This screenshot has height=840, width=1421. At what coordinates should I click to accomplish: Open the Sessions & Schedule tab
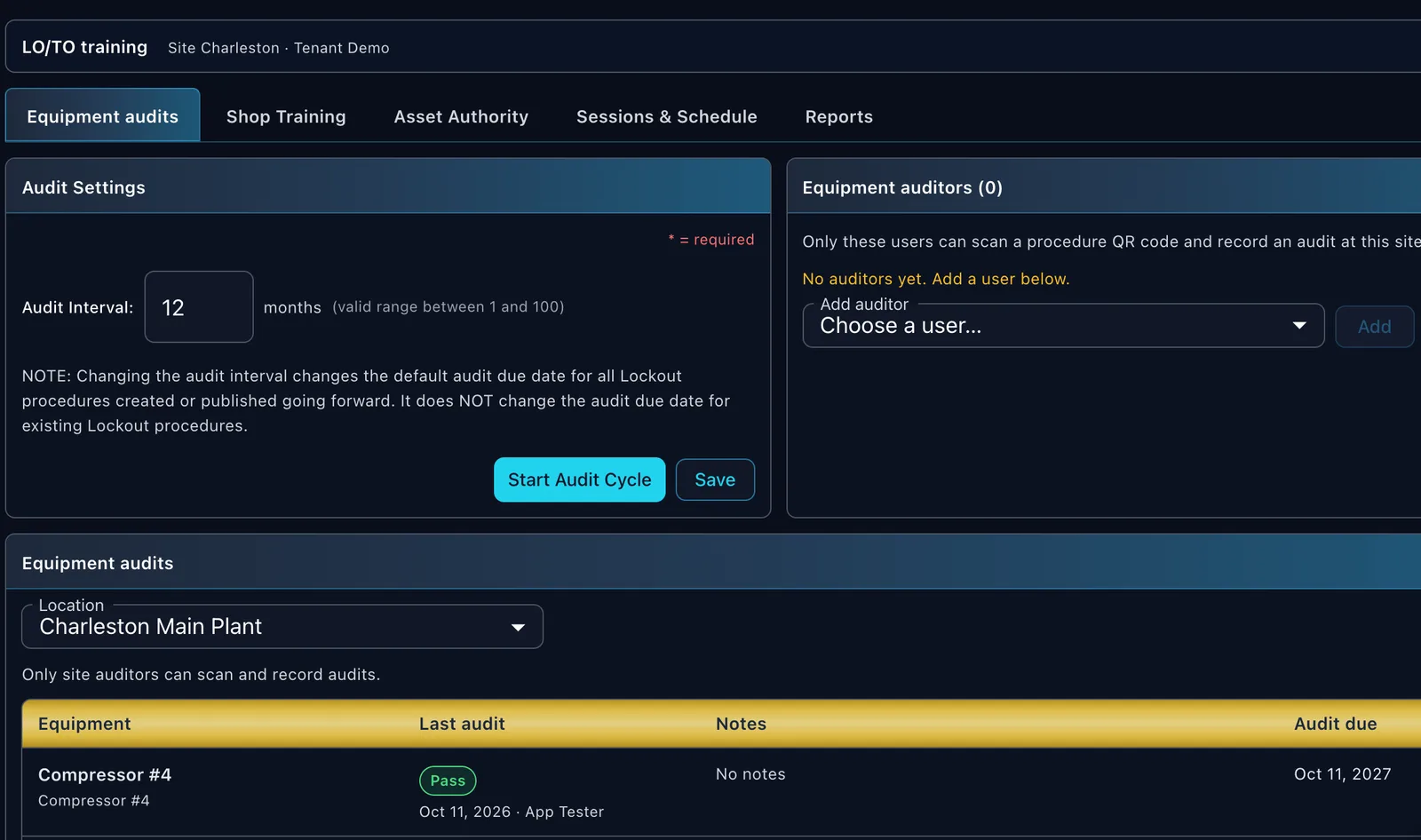point(666,116)
